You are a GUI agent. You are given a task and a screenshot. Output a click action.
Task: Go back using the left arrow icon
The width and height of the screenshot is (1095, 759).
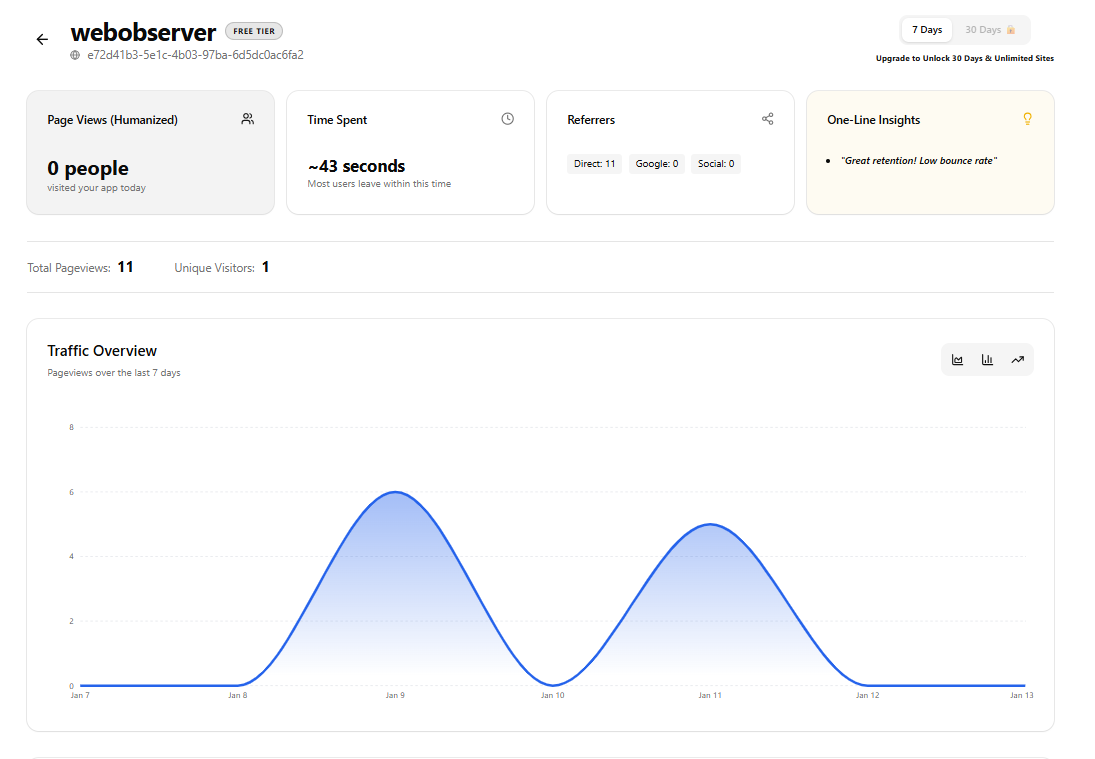click(43, 39)
